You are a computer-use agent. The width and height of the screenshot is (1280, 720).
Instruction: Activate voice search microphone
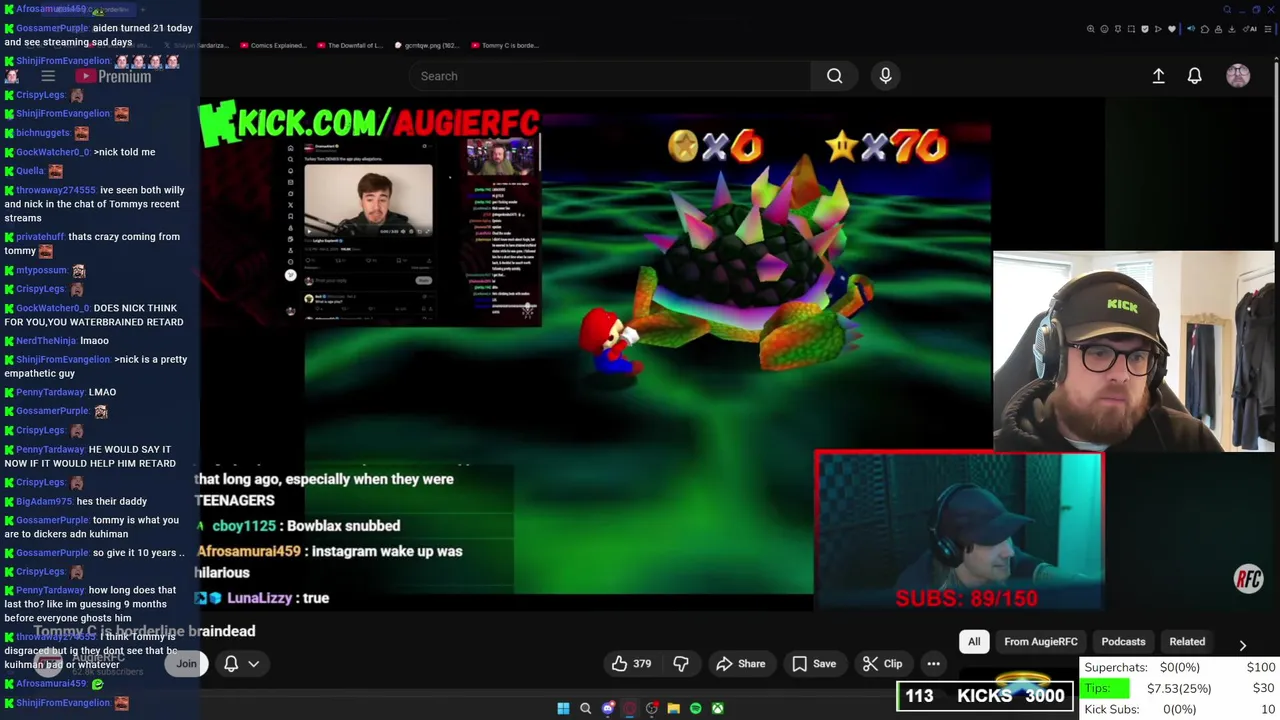885,76
